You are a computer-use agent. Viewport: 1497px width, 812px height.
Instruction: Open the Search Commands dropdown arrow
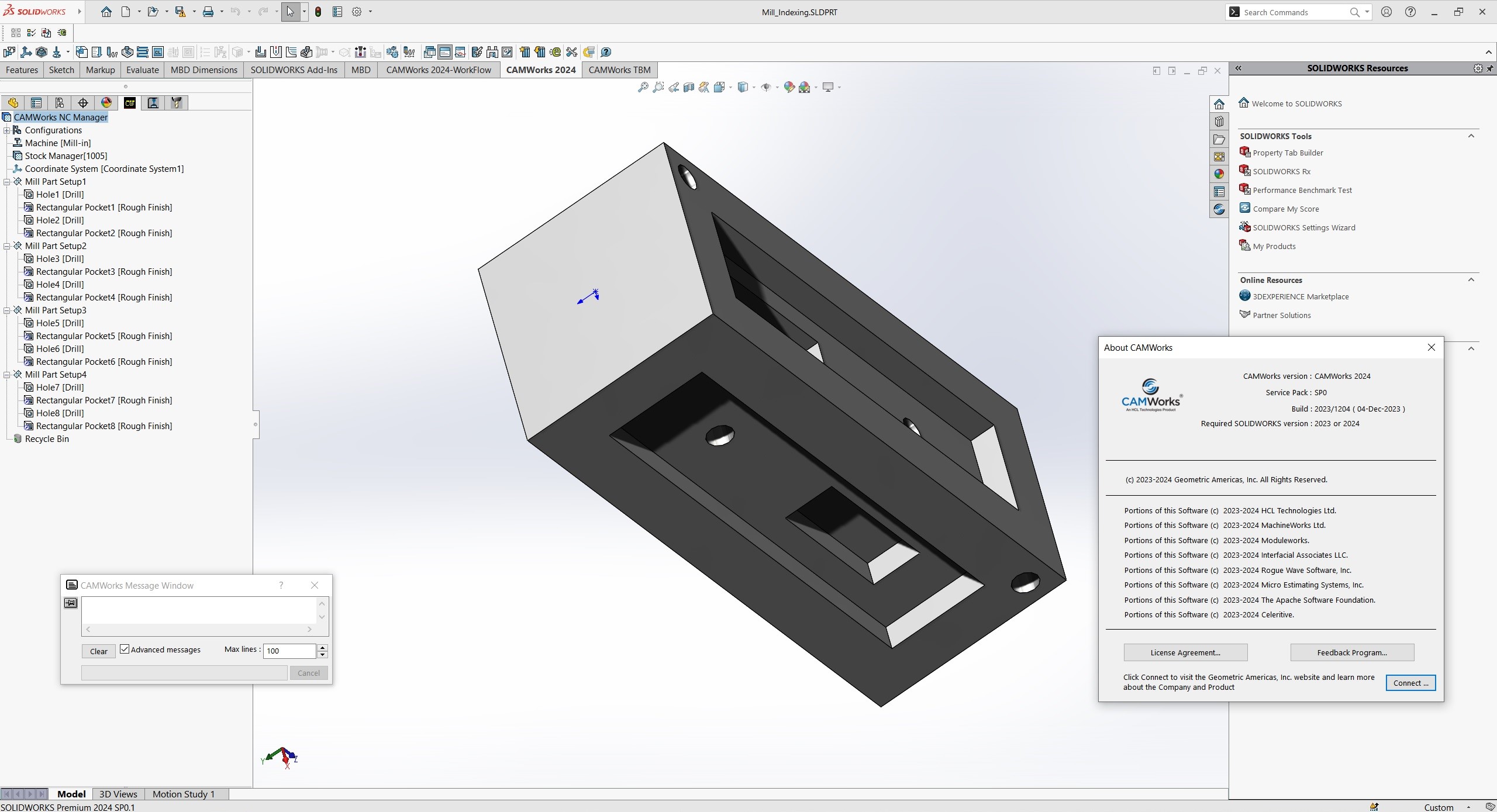(x=1367, y=12)
